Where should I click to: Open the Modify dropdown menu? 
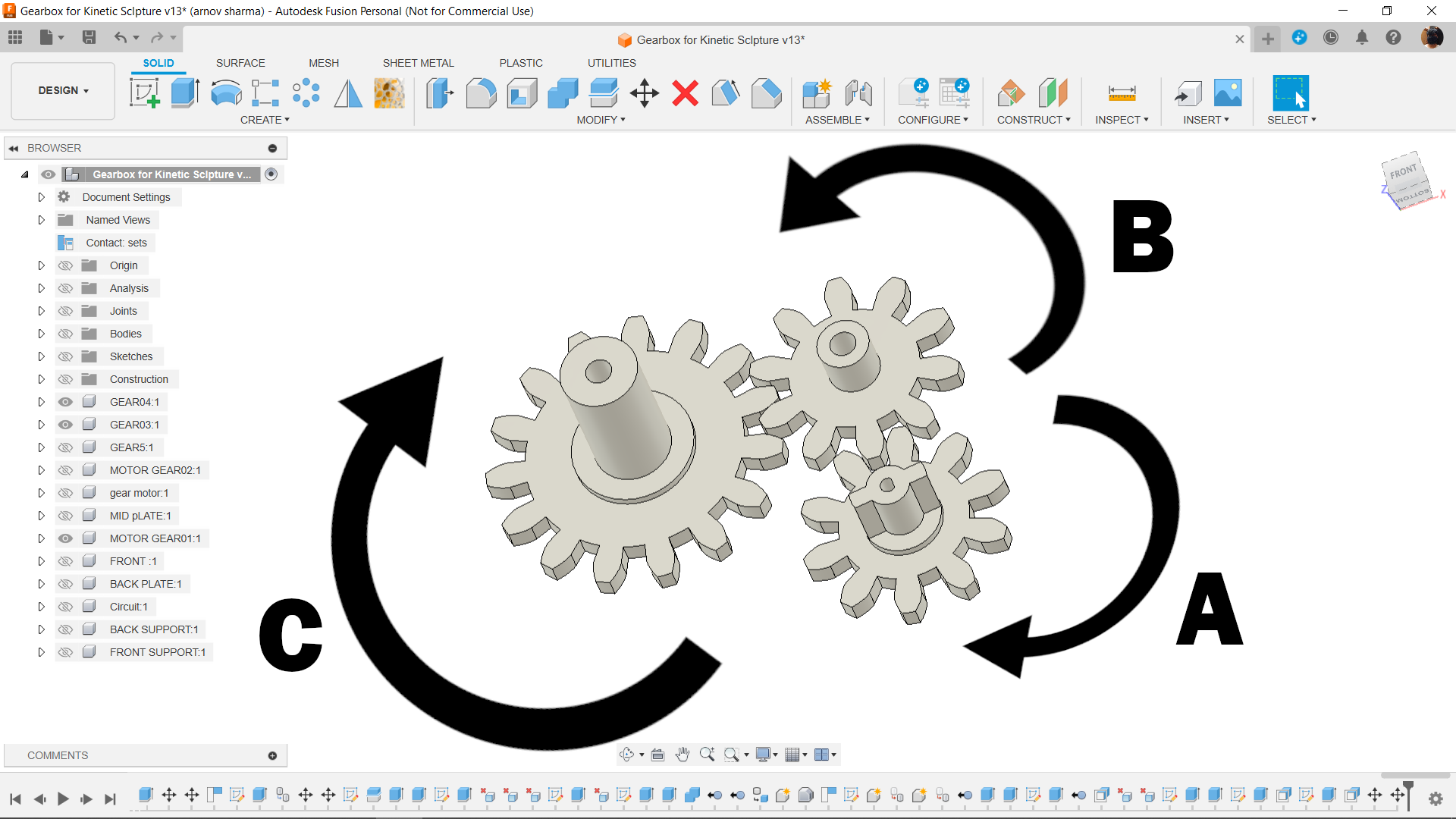[600, 120]
